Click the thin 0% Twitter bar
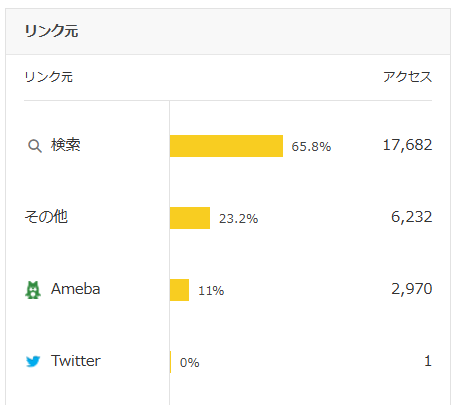This screenshot has width=458, height=405. click(170, 362)
